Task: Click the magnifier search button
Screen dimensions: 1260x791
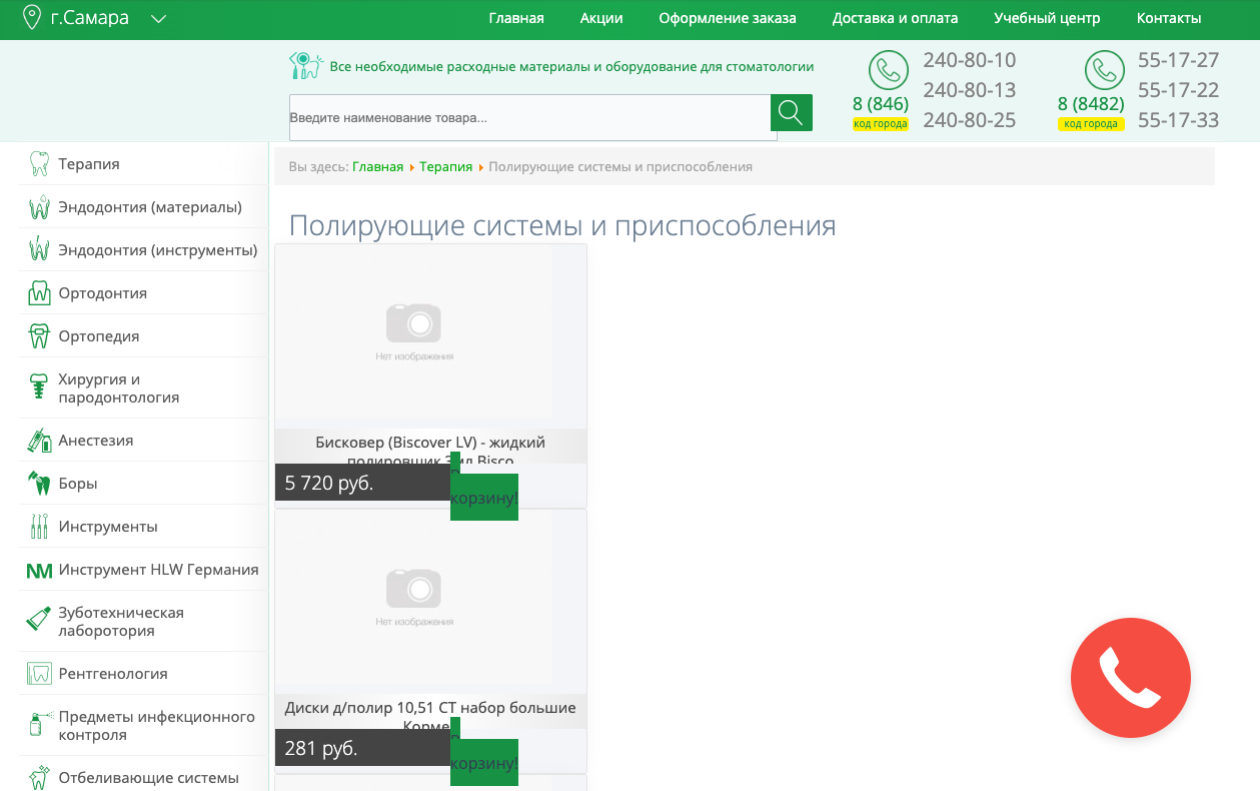Action: tap(791, 113)
